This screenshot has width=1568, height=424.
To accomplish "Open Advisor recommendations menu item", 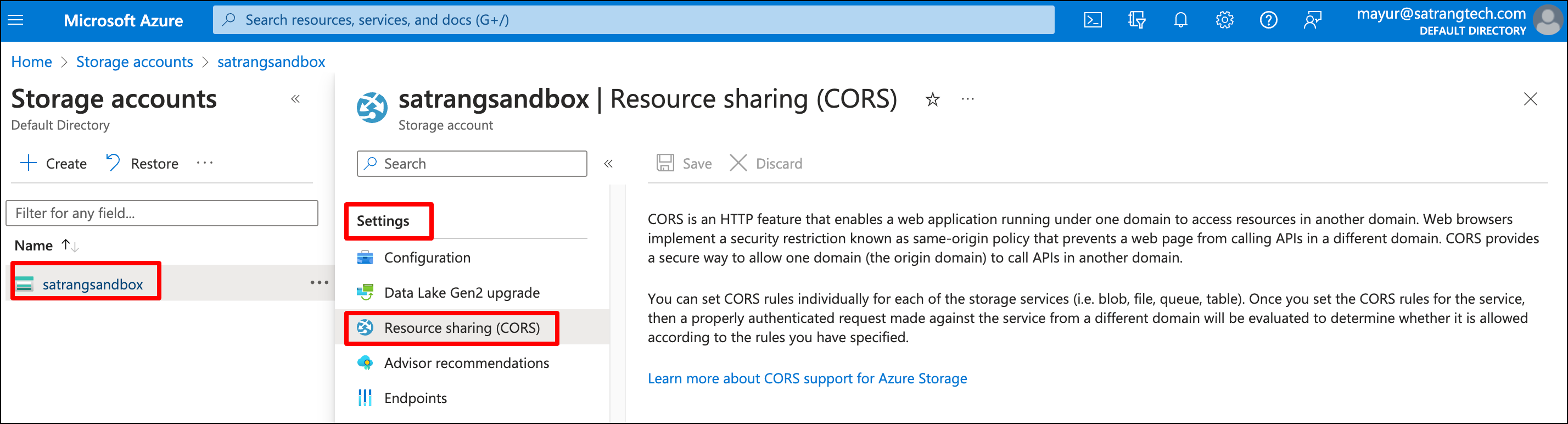I will (472, 363).
